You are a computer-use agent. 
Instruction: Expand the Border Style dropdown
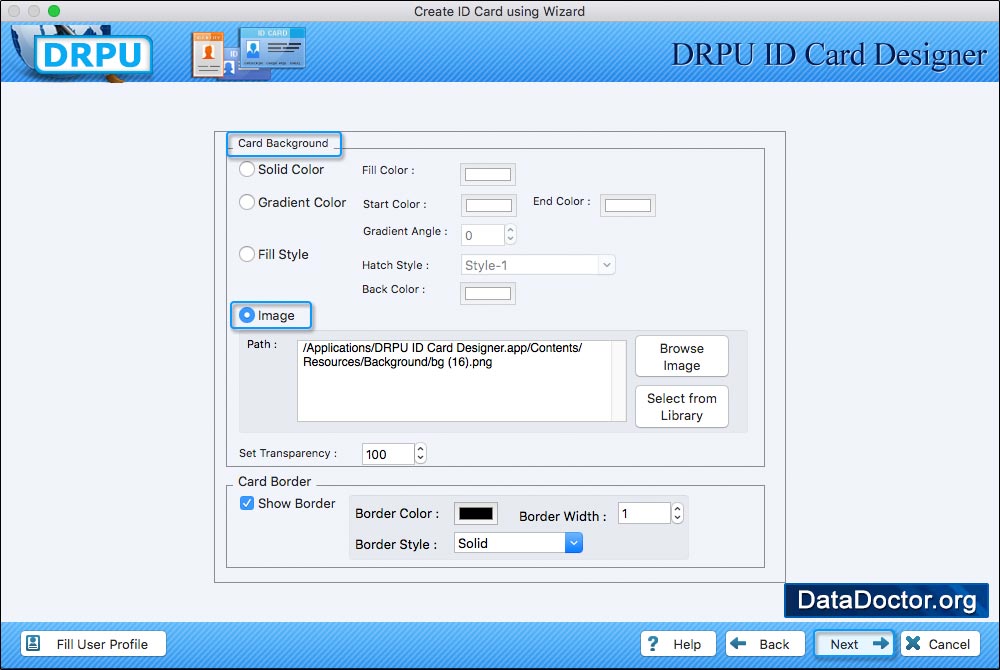point(518,543)
